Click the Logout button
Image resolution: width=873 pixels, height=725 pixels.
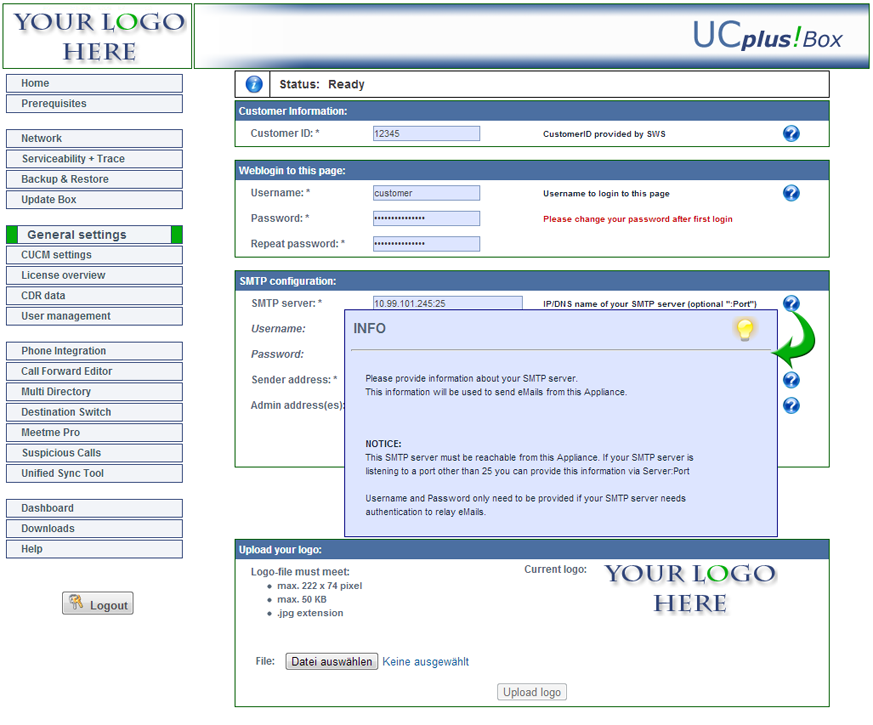coord(98,604)
